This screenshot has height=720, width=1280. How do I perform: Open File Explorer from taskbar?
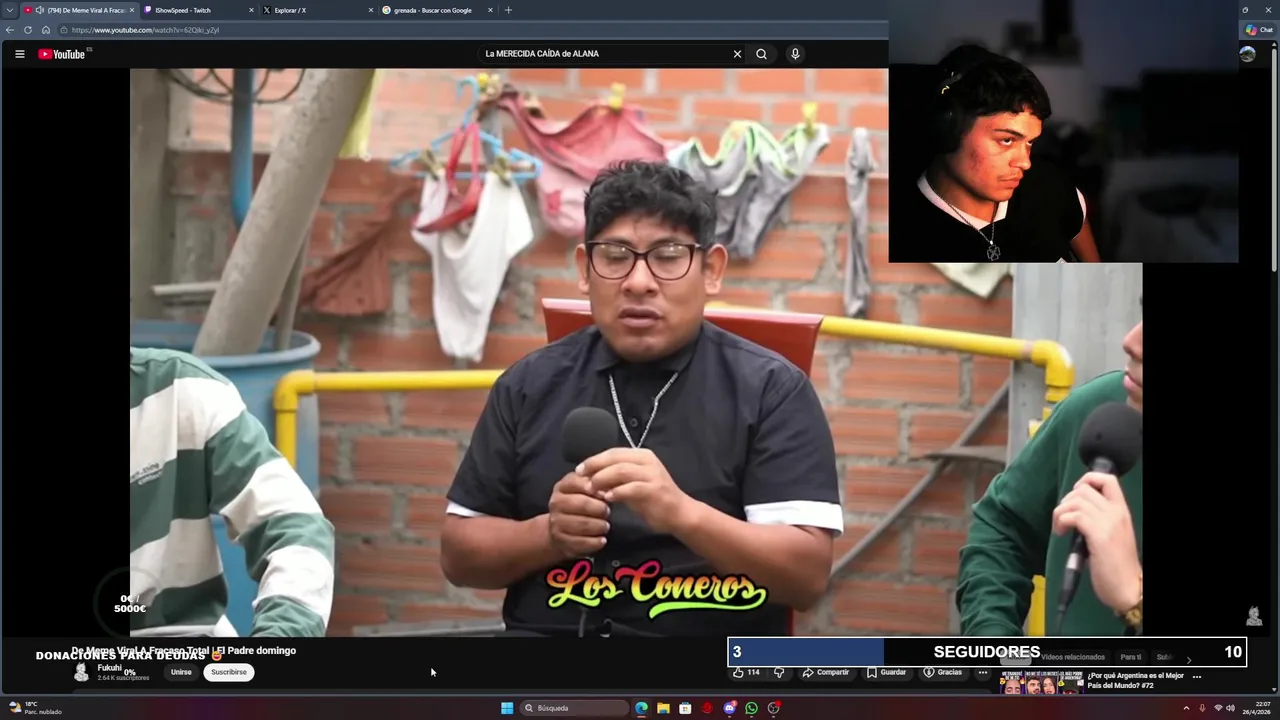663,708
